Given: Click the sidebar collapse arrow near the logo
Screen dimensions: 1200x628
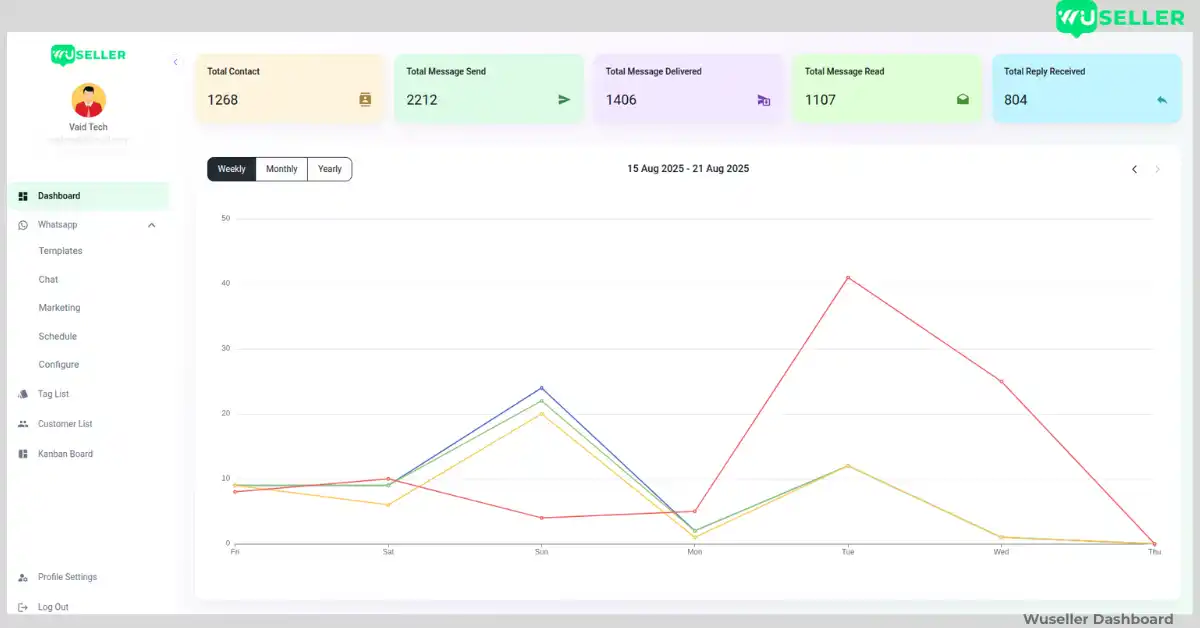Looking at the screenshot, I should point(176,62).
